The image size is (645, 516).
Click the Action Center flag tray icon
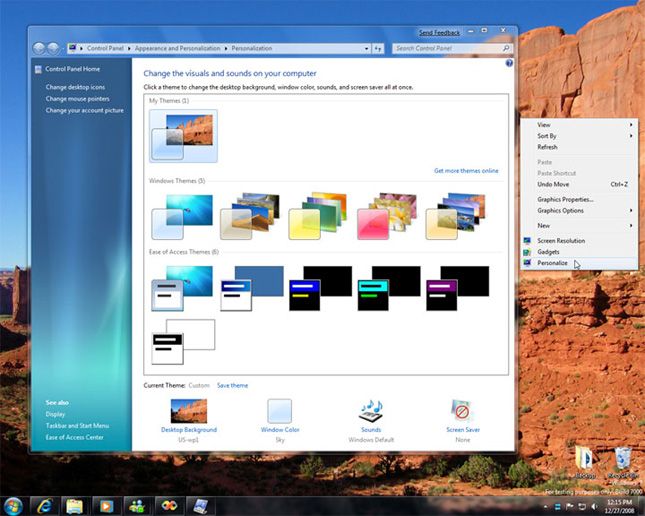click(570, 506)
